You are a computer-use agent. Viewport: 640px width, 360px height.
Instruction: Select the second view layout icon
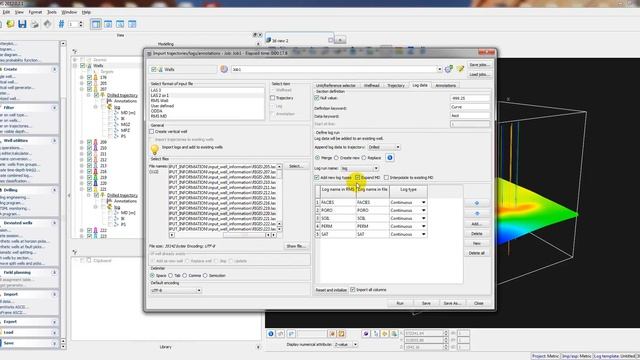(x=108, y=24)
